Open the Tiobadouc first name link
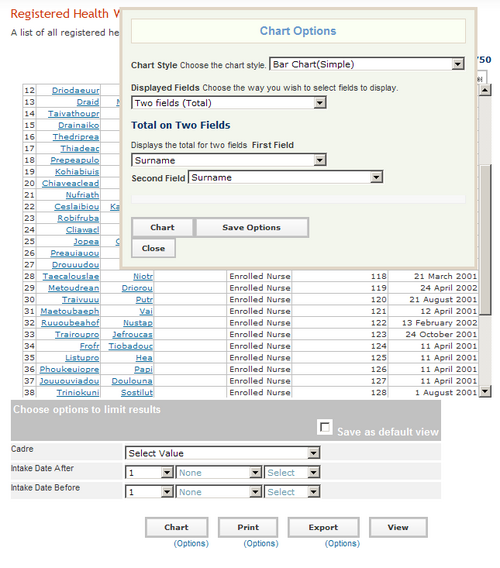This screenshot has width=500, height=568. [130, 346]
